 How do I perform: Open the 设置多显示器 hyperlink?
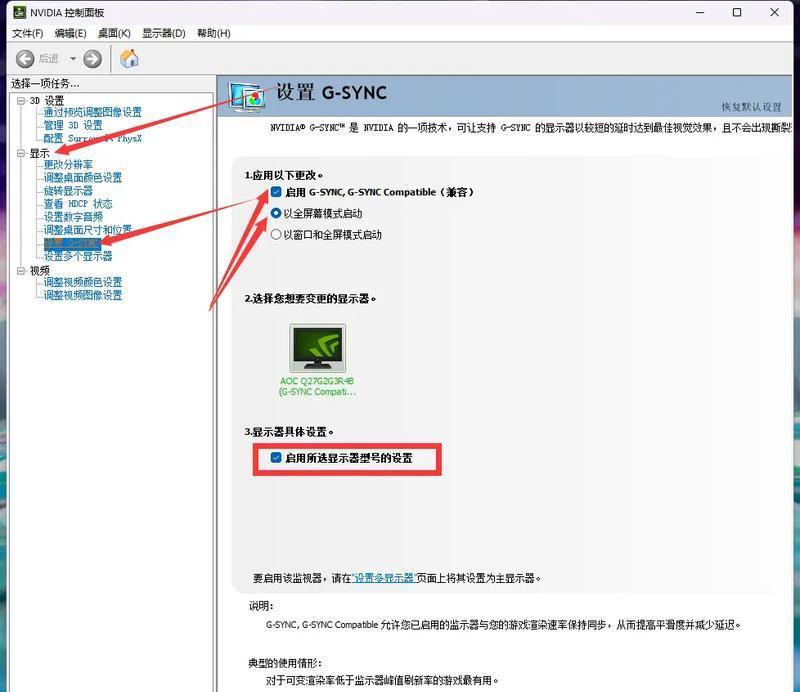384,578
